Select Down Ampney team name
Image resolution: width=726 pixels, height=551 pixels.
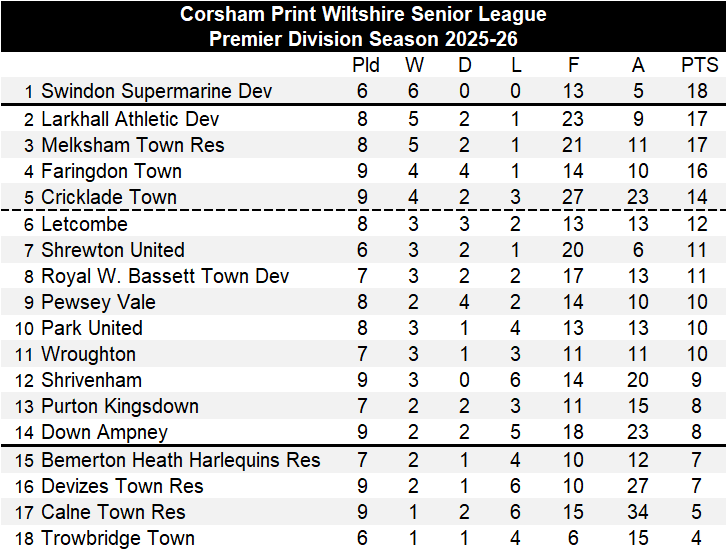[104, 432]
